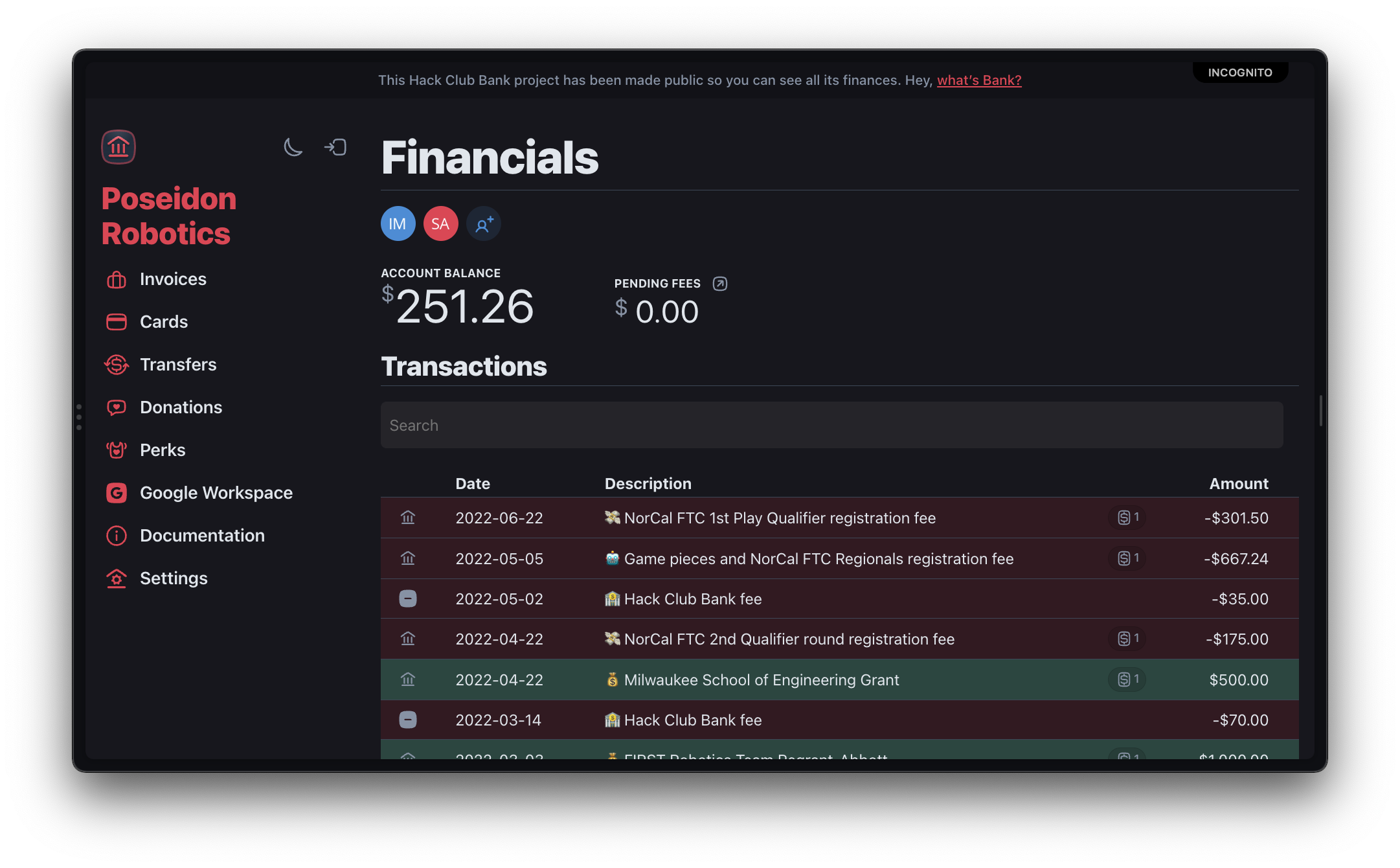Click fee icon on 2022-05-02 row
Image resolution: width=1400 pixels, height=868 pixels.
click(408, 599)
